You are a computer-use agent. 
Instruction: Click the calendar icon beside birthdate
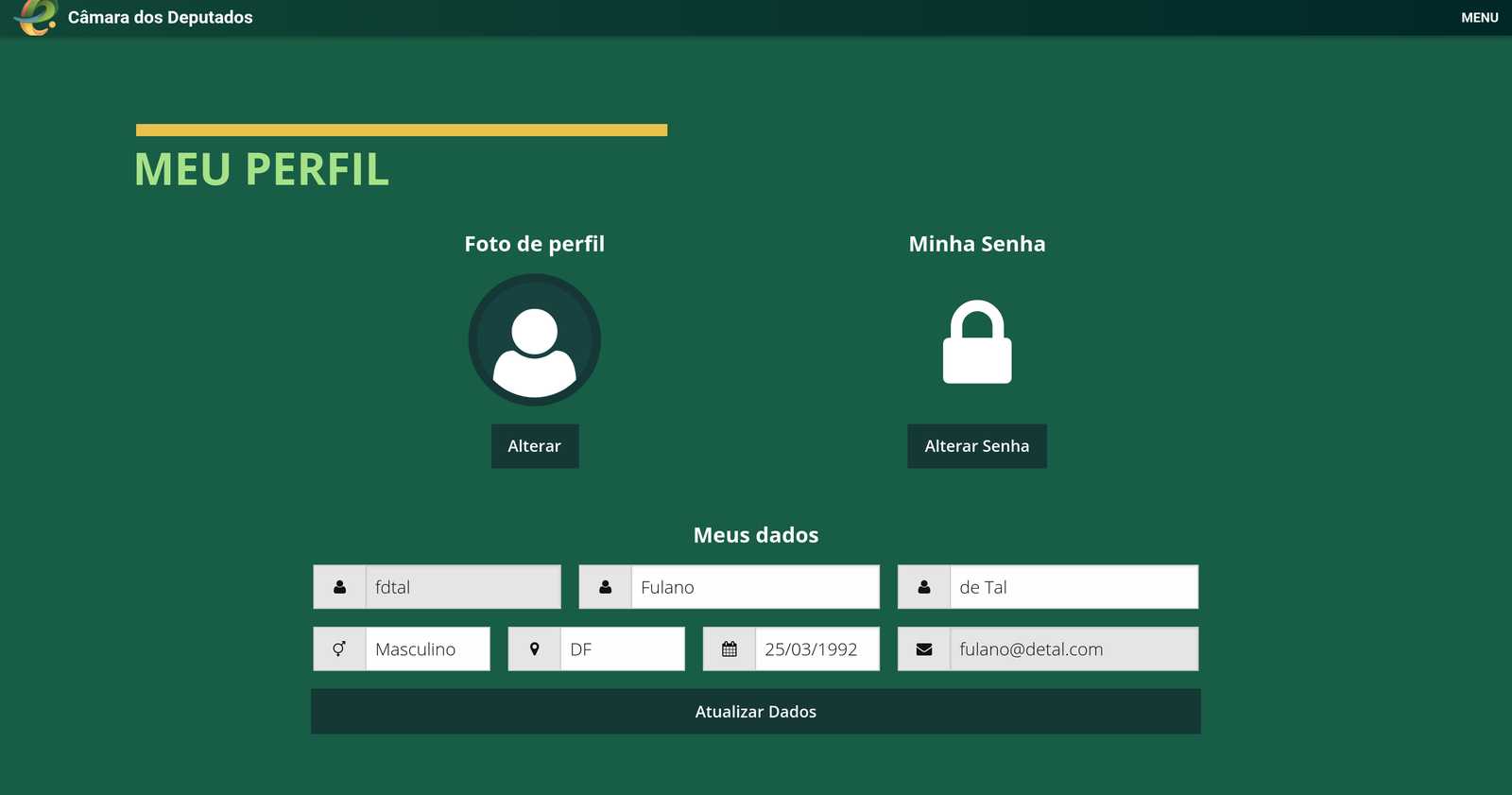729,649
